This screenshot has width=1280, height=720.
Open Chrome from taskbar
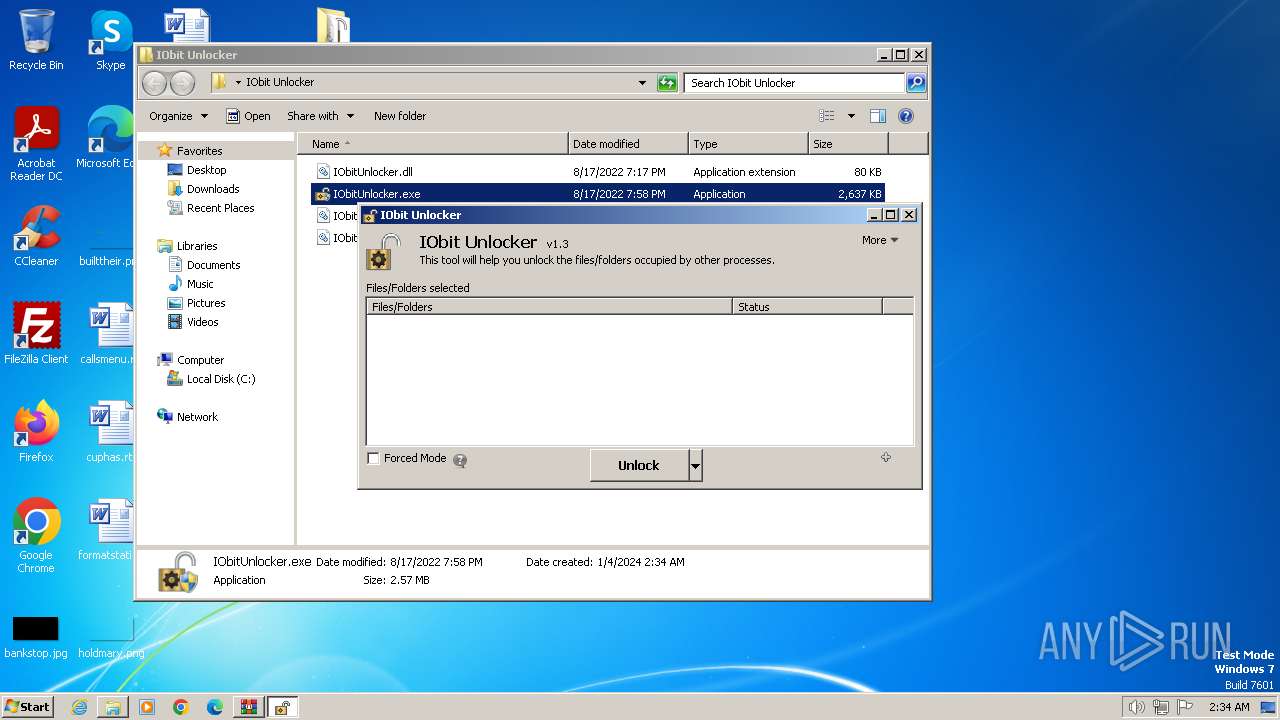tap(180, 707)
